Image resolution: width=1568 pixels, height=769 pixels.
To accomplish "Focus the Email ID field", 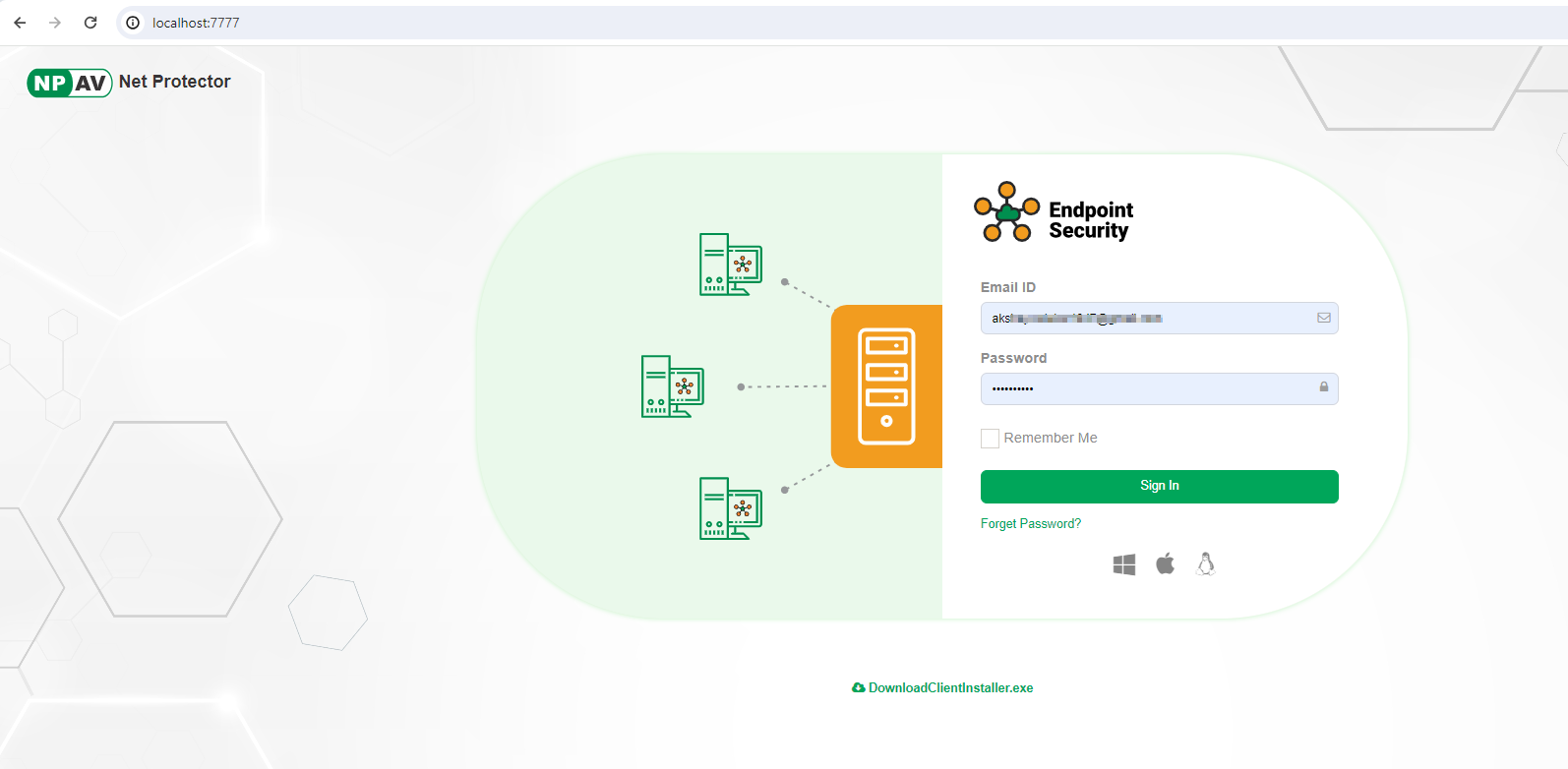I will pyautogui.click(x=1159, y=318).
